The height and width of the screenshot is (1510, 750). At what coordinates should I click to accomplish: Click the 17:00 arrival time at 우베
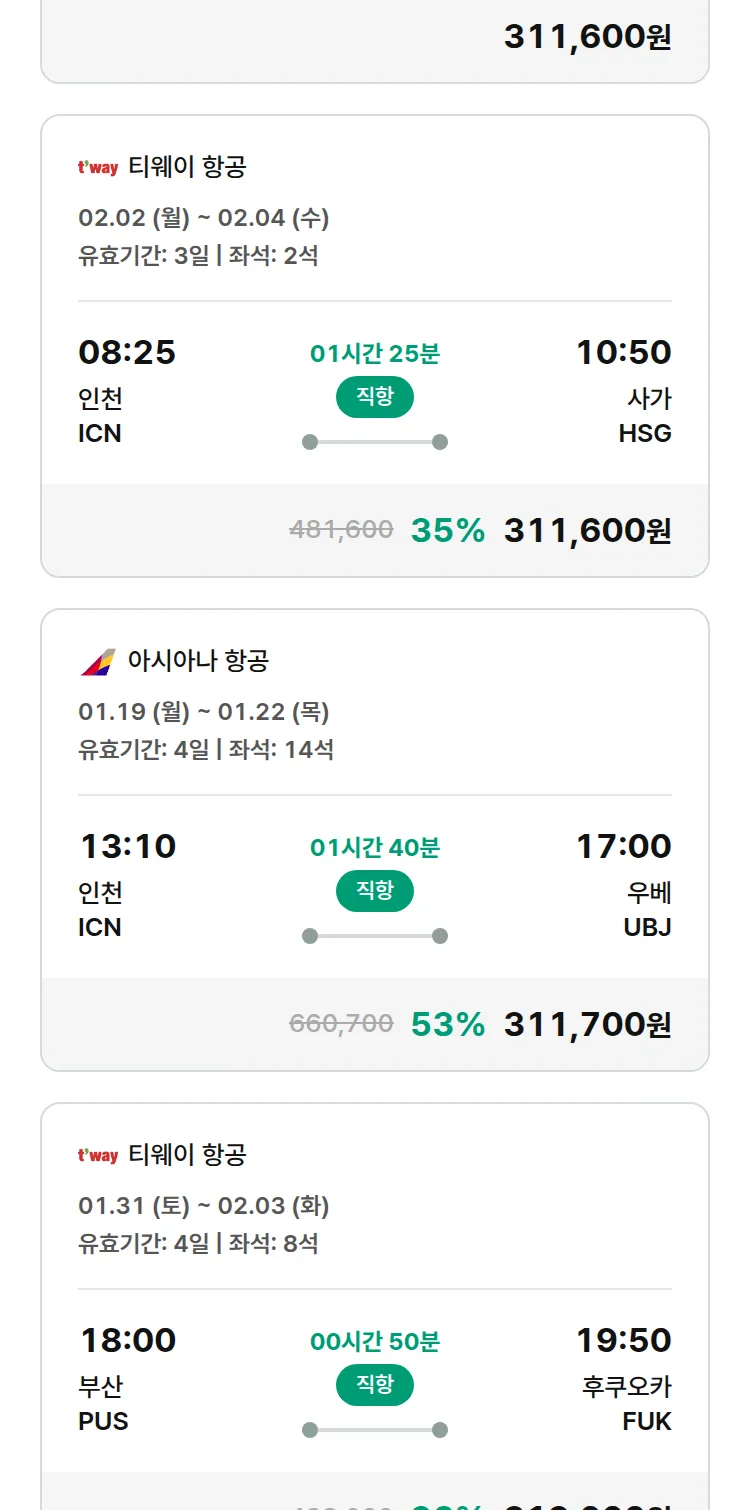pyautogui.click(x=623, y=846)
